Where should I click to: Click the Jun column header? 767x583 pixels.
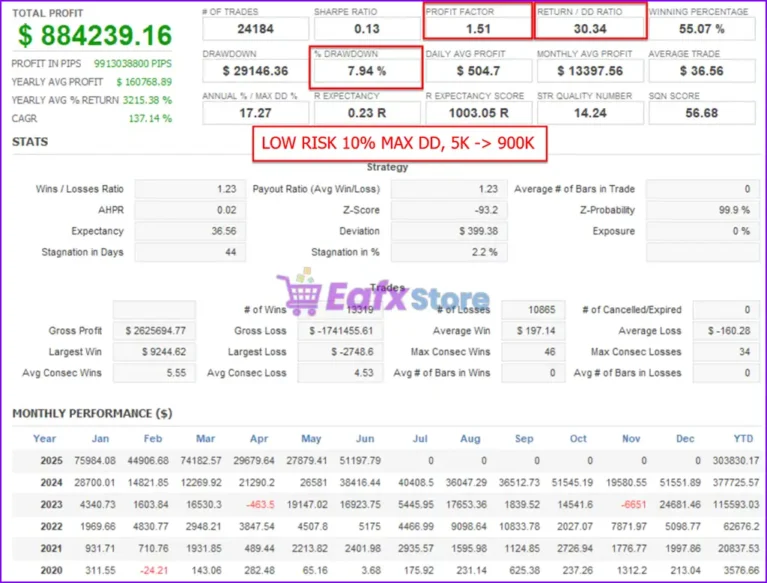click(x=365, y=439)
